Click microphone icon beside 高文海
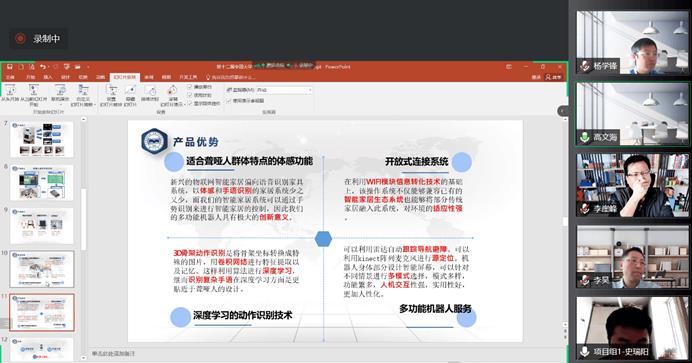This screenshot has width=692, height=363. point(585,137)
